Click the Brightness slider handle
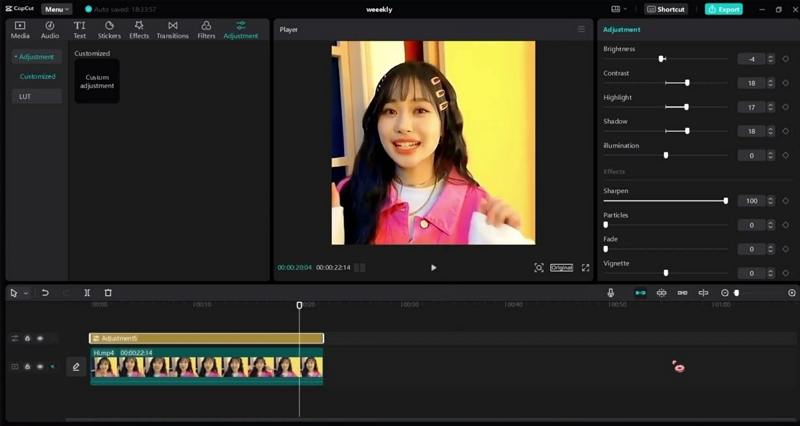Image resolution: width=800 pixels, height=426 pixels. (661, 59)
